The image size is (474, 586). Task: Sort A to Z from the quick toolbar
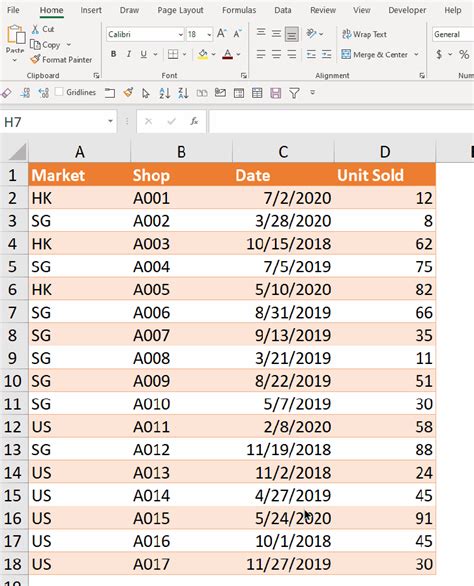(164, 93)
